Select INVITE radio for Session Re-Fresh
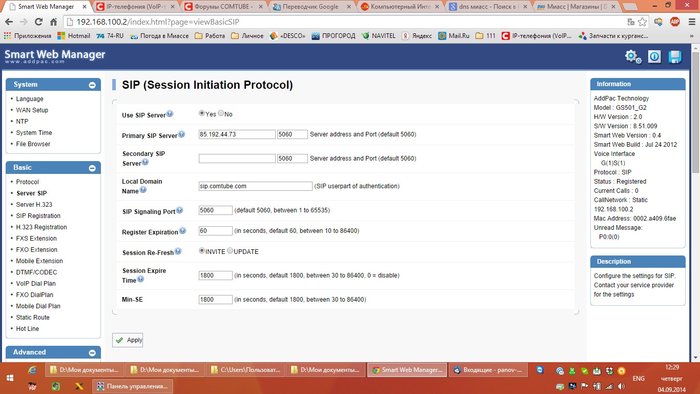700x394 pixels. coord(202,251)
